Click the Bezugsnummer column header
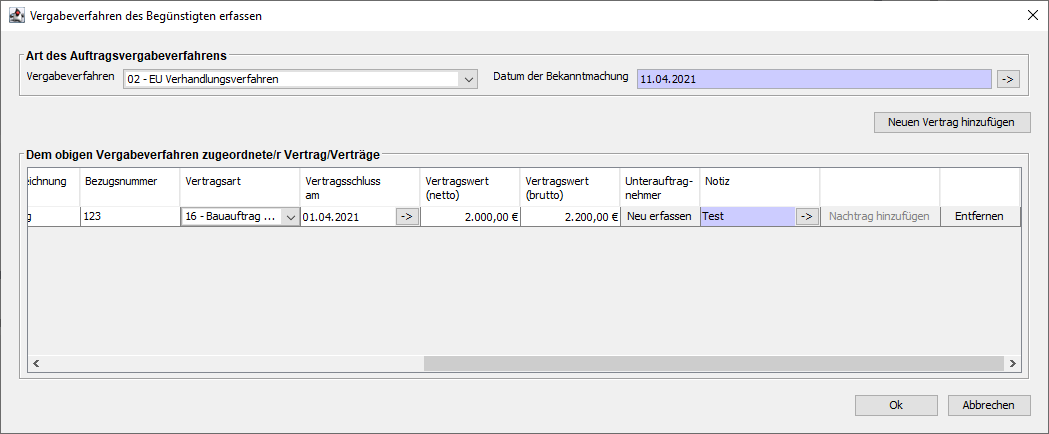Viewport: 1049px width, 434px height. pos(130,187)
